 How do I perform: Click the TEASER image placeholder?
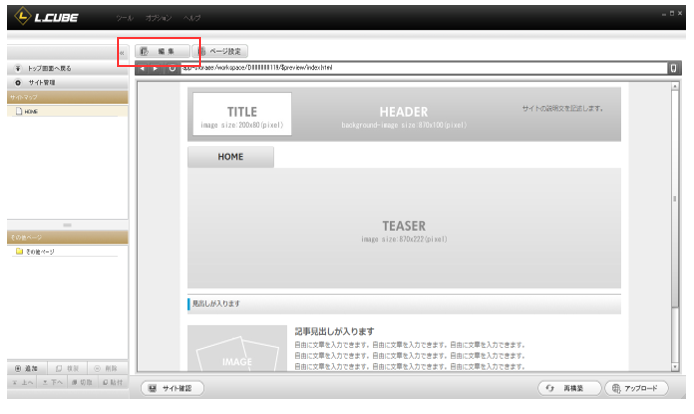coord(404,228)
